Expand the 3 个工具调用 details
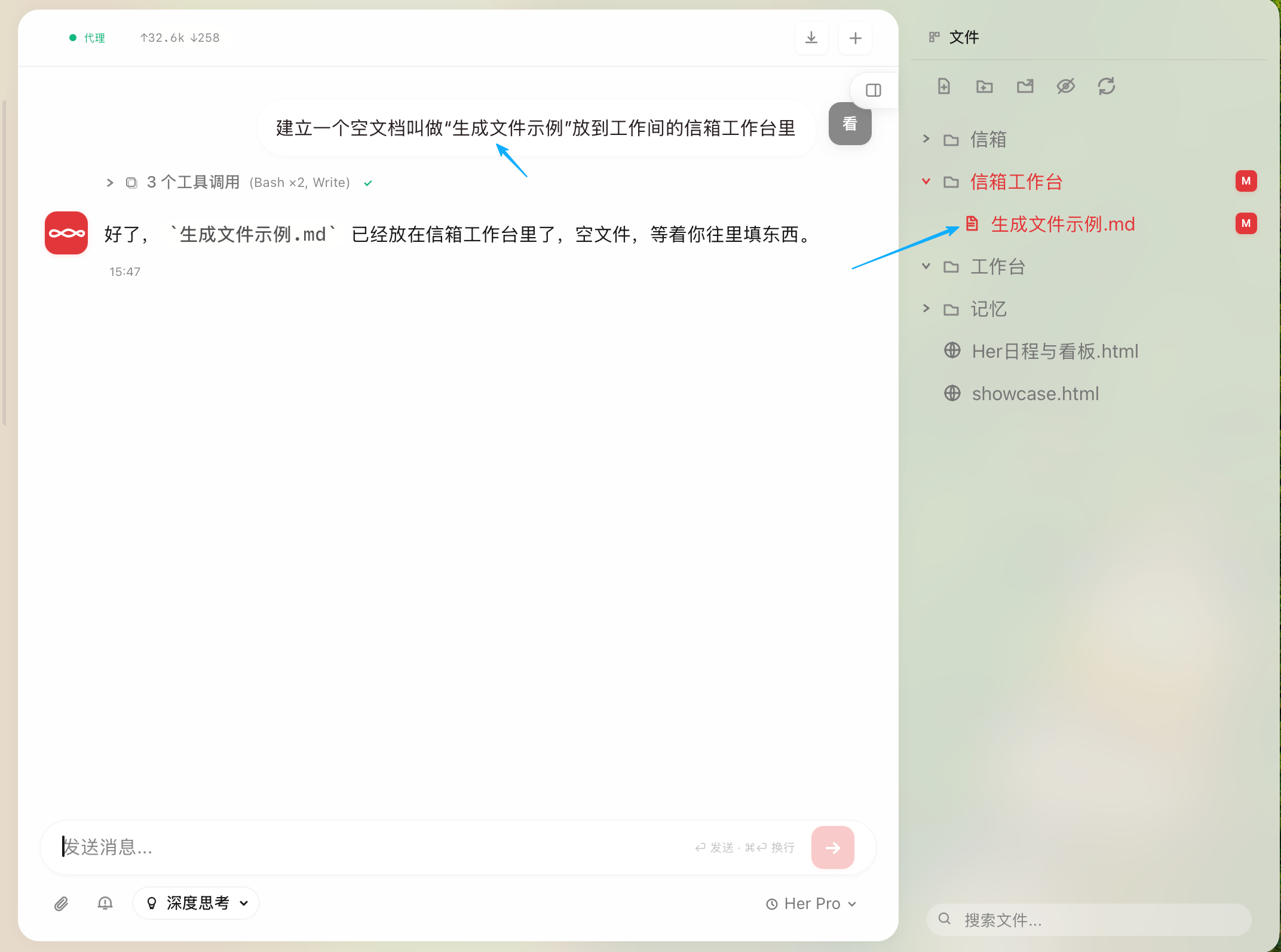The height and width of the screenshot is (952, 1281). click(x=110, y=183)
